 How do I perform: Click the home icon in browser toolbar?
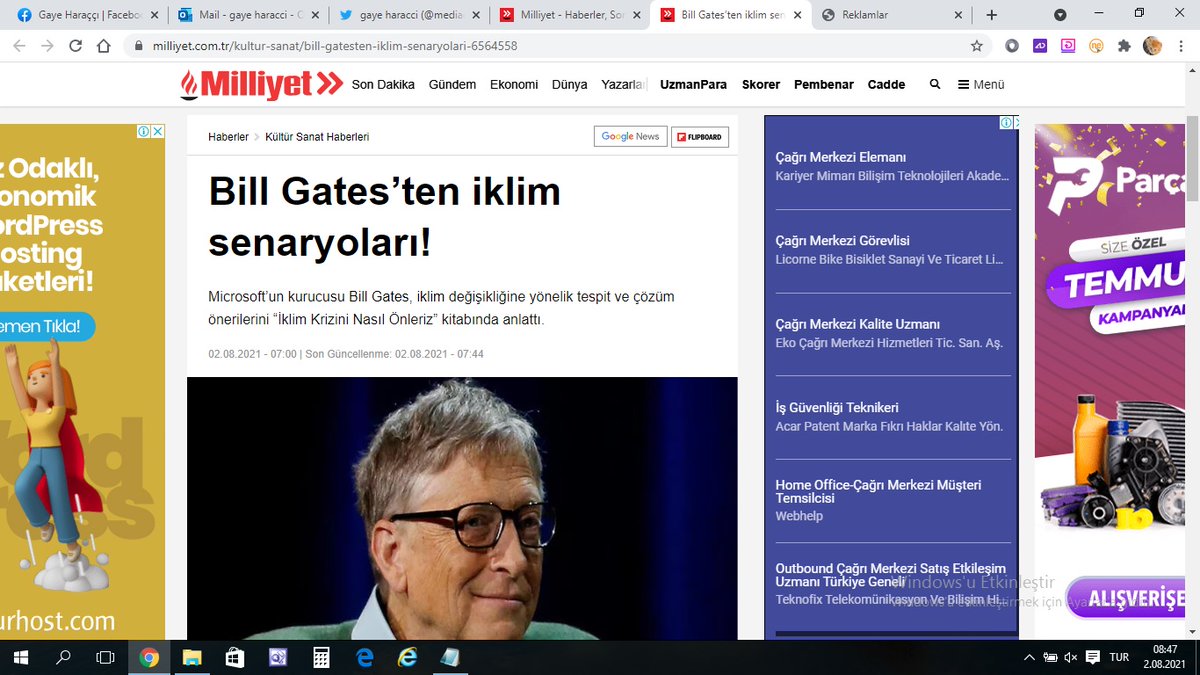104,46
